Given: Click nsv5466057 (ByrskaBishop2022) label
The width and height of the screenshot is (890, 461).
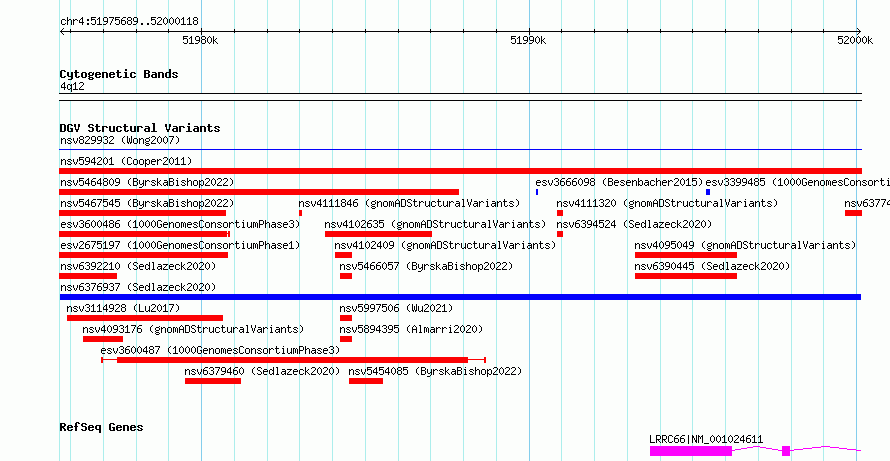Looking at the screenshot, I should pyautogui.click(x=426, y=266).
